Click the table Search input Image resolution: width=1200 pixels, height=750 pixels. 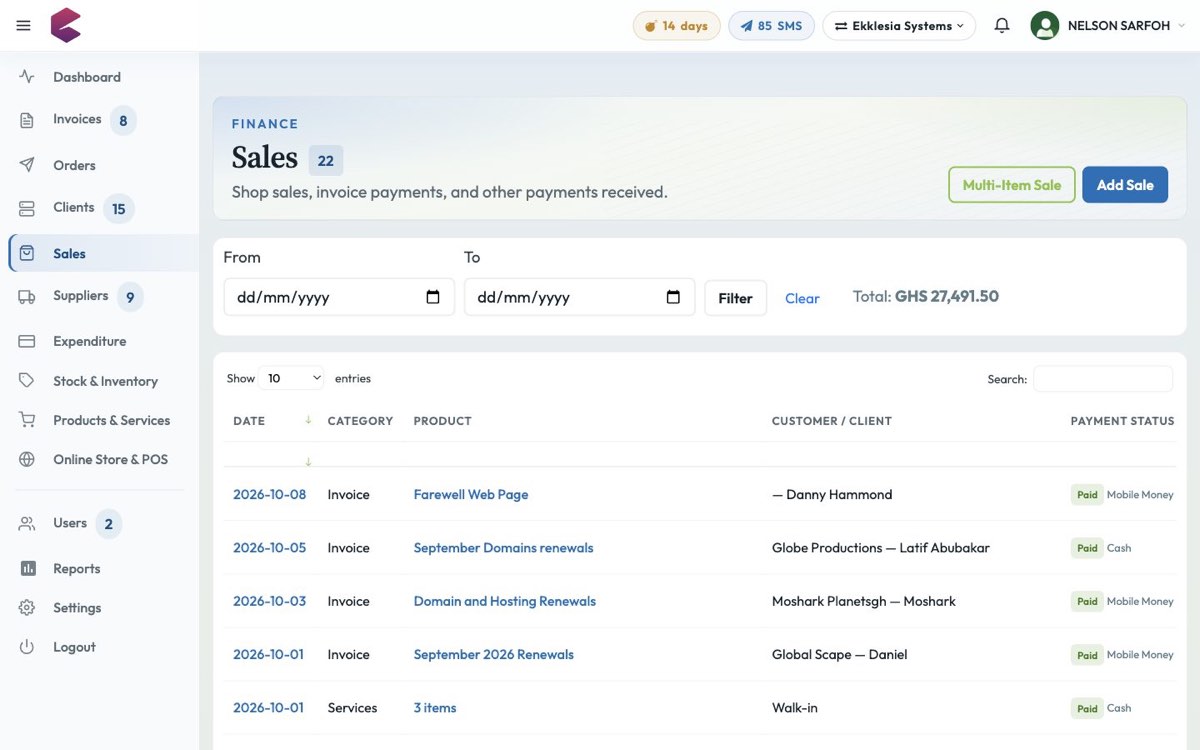1103,379
